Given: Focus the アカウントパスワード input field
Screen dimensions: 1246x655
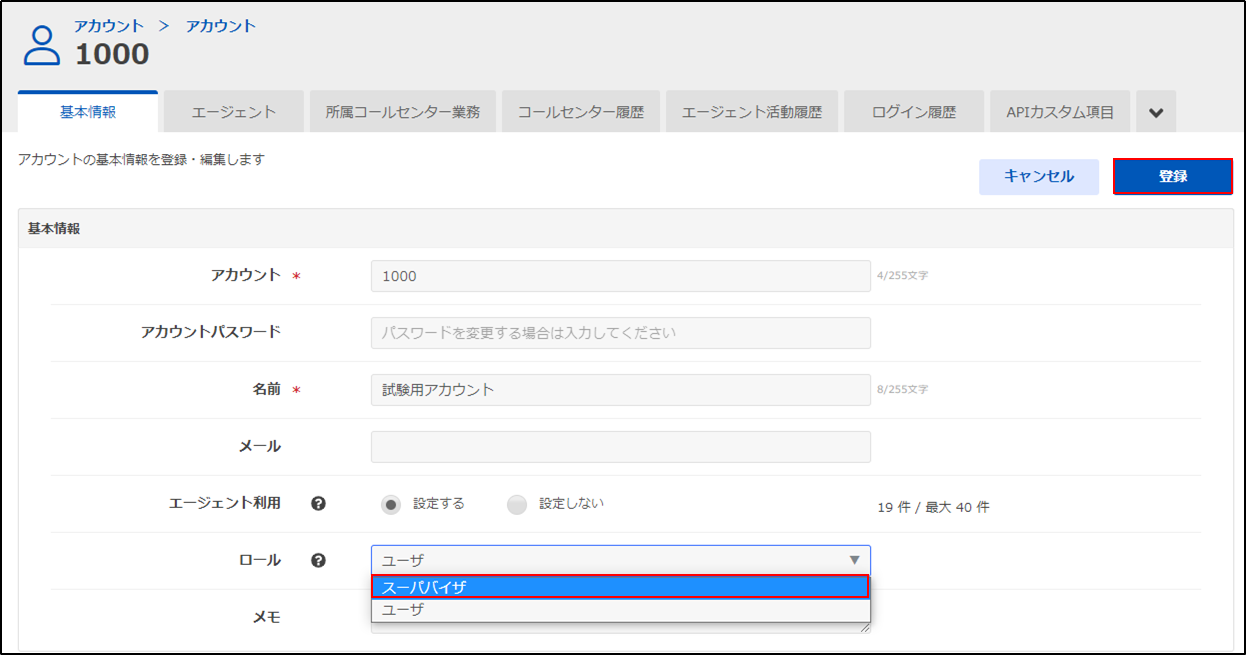Looking at the screenshot, I should [620, 333].
